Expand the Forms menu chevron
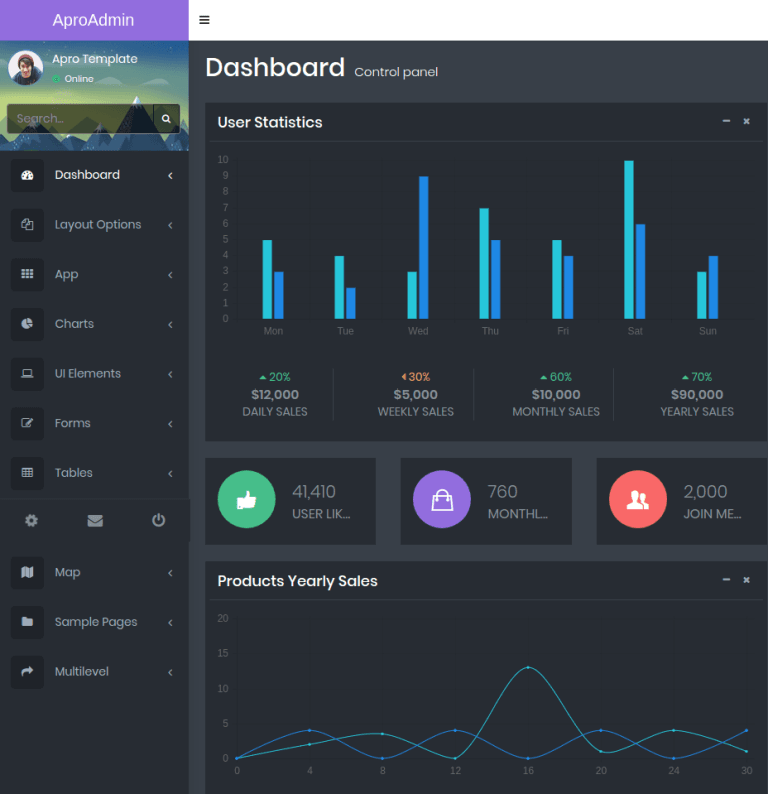 171,424
